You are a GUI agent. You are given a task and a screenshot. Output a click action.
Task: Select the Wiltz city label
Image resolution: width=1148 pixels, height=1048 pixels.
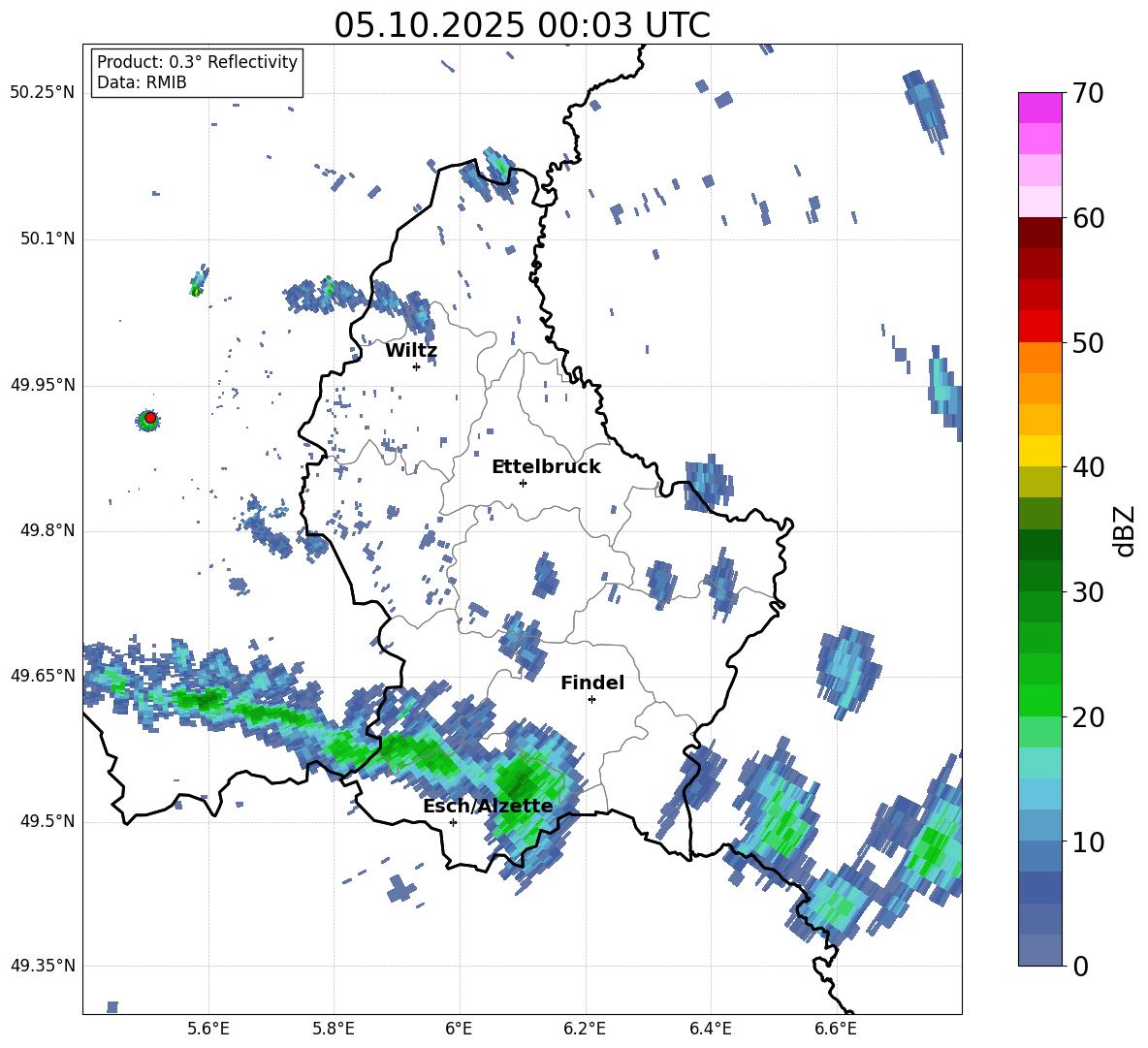tap(411, 351)
